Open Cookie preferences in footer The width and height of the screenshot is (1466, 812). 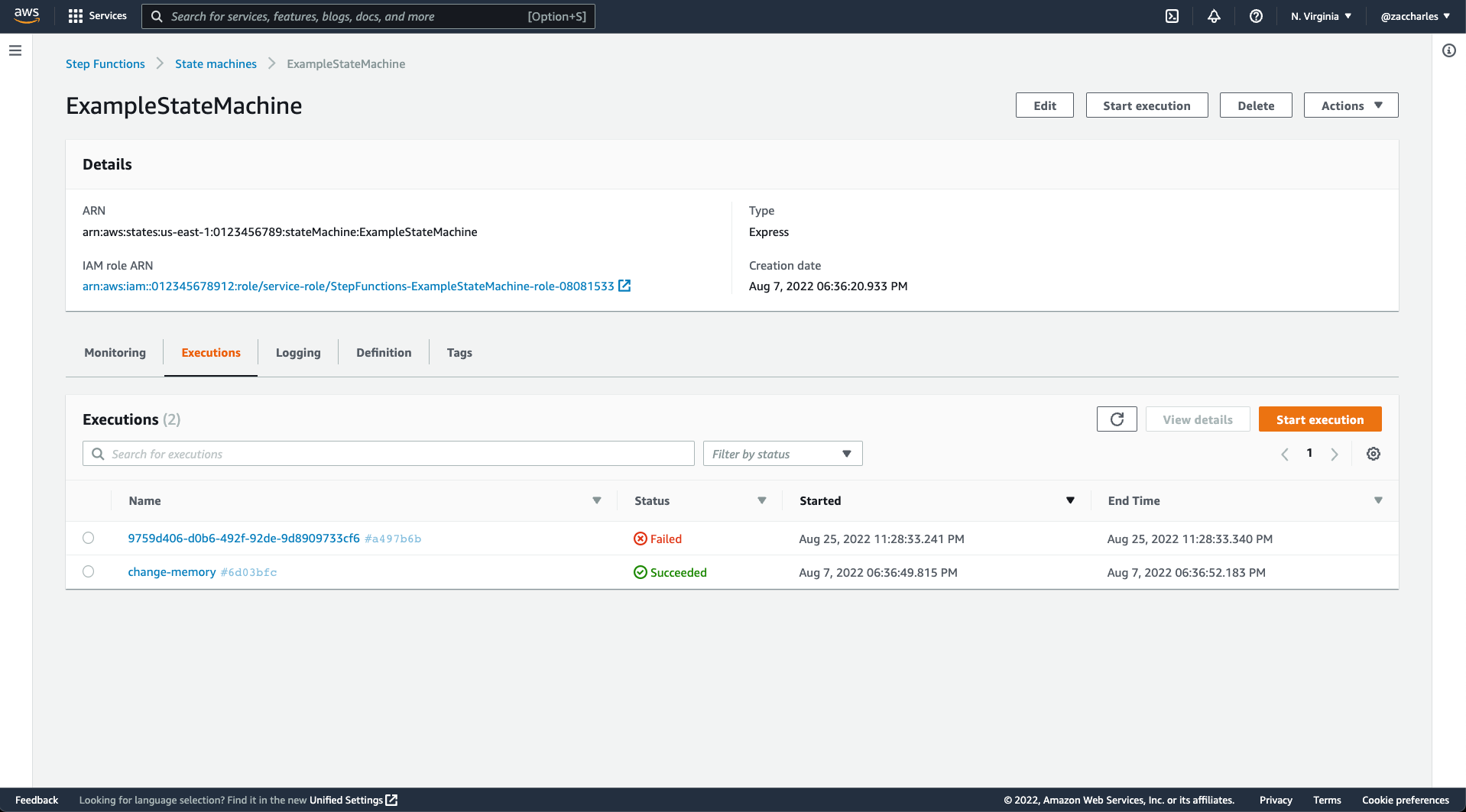(1406, 800)
